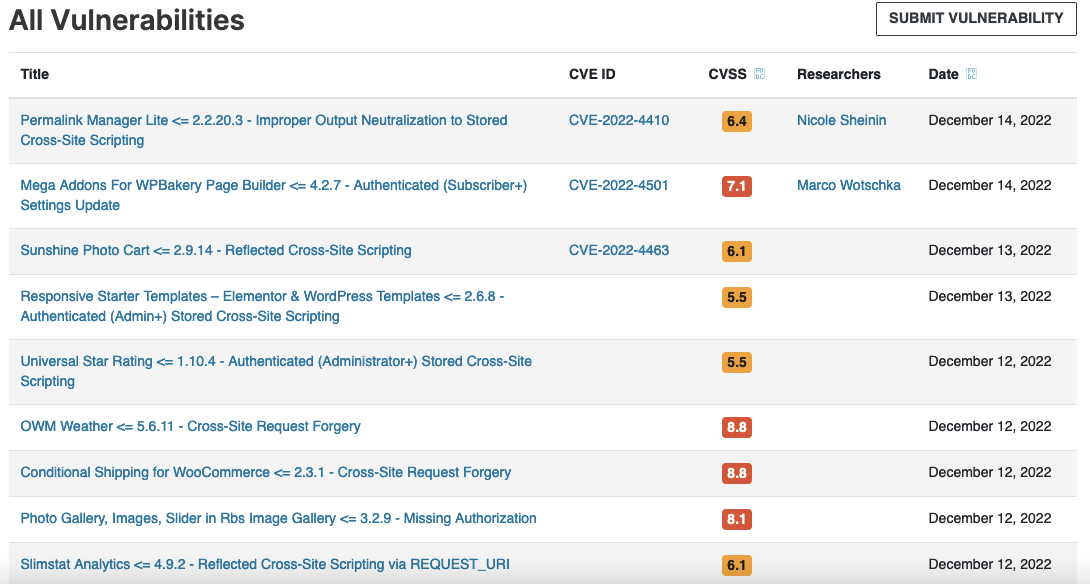Open the Mega Addons For WPBakery vulnerability

click(x=273, y=195)
